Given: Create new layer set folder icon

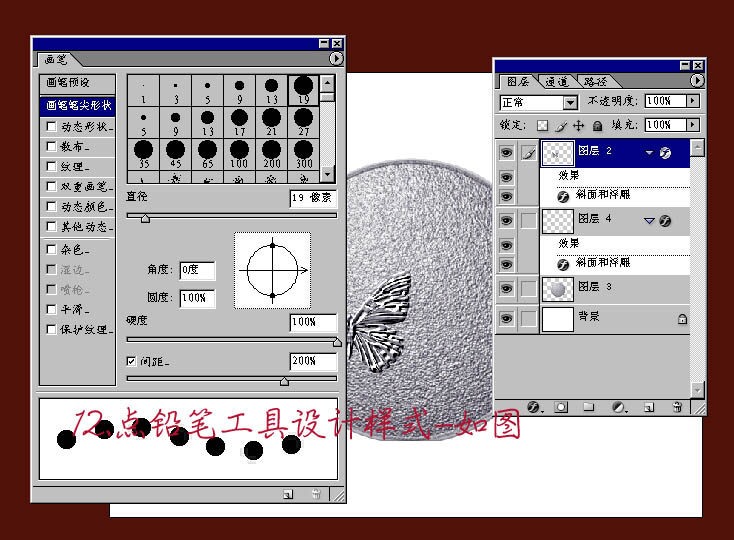Looking at the screenshot, I should tap(588, 407).
